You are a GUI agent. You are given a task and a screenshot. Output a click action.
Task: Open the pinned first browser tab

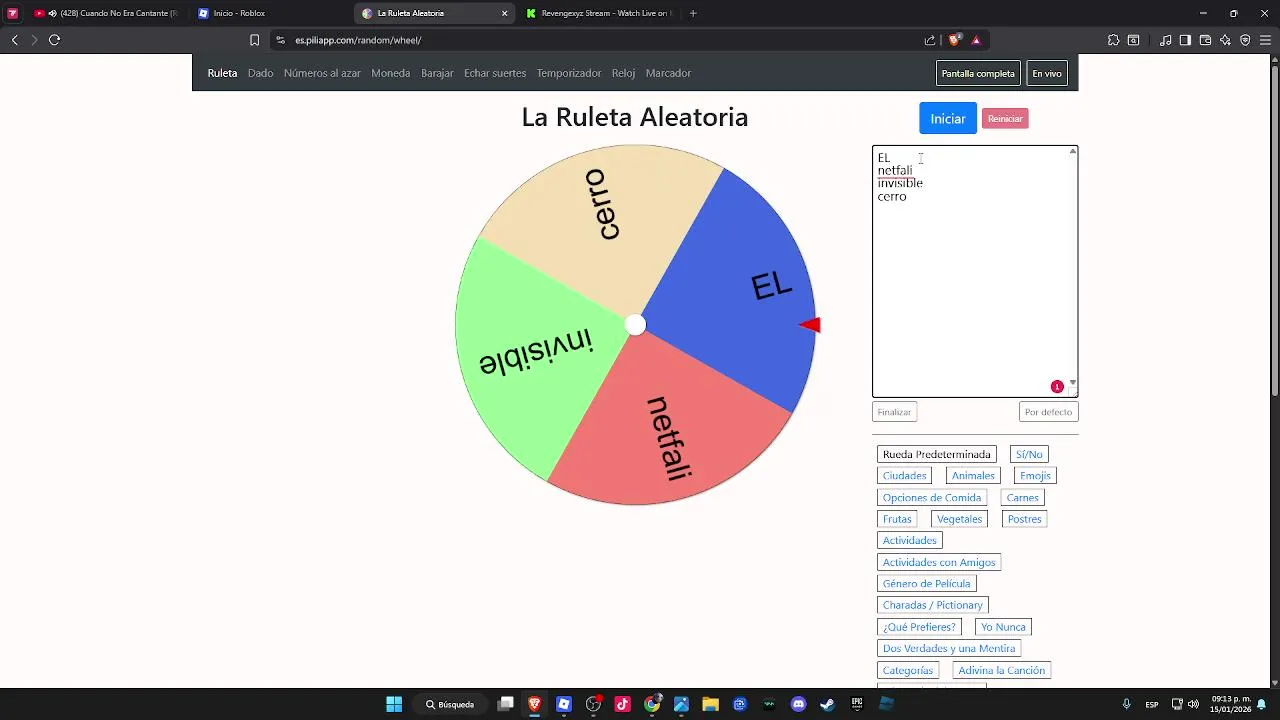[x=13, y=13]
